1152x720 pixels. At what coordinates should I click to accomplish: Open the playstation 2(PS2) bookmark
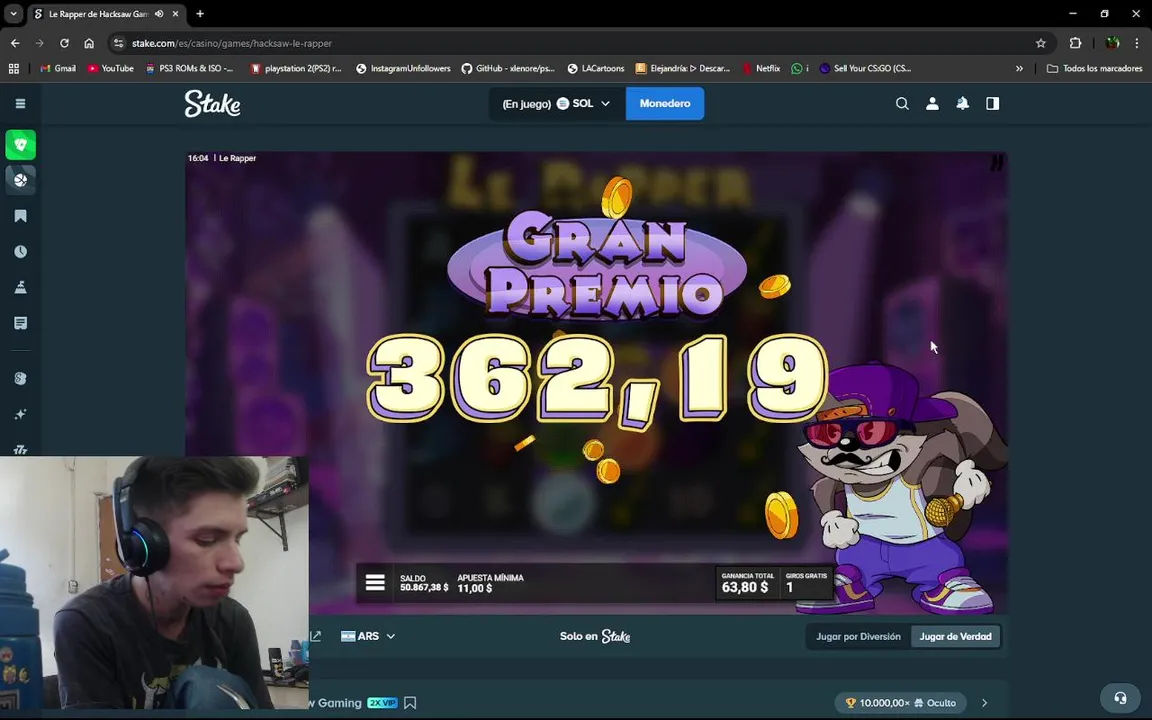[296, 68]
